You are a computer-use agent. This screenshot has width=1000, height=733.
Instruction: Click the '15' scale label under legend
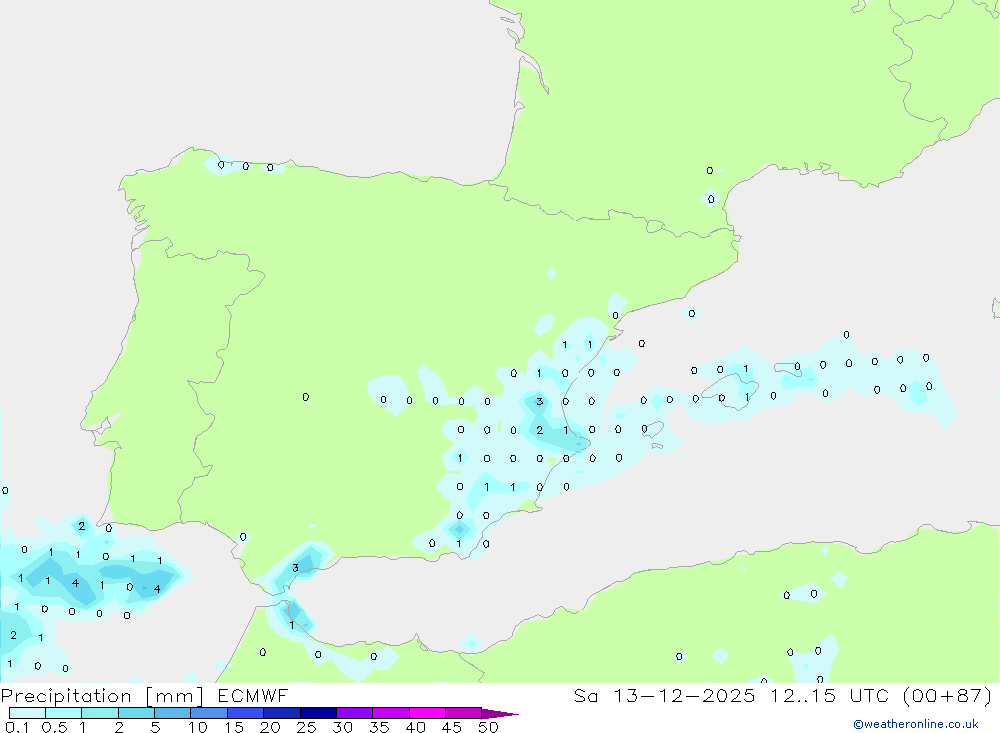click(x=234, y=727)
